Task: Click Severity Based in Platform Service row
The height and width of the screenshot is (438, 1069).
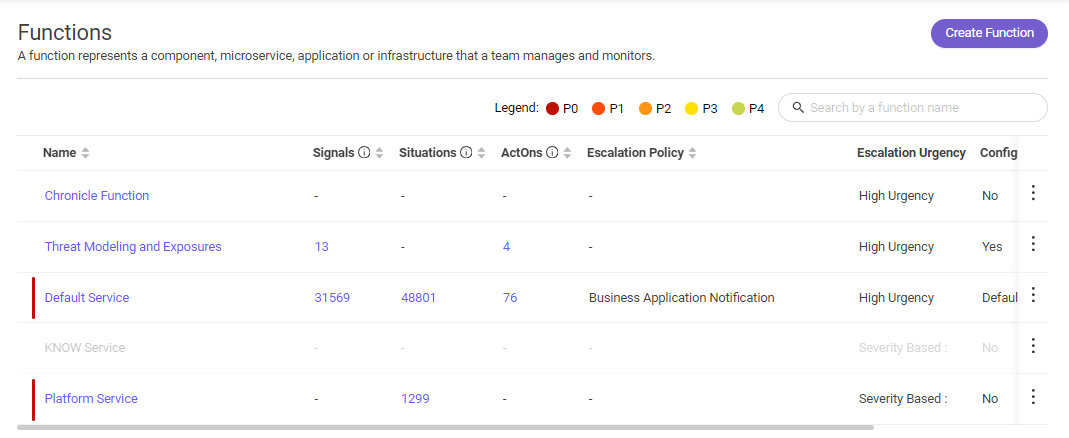Action: (x=903, y=398)
